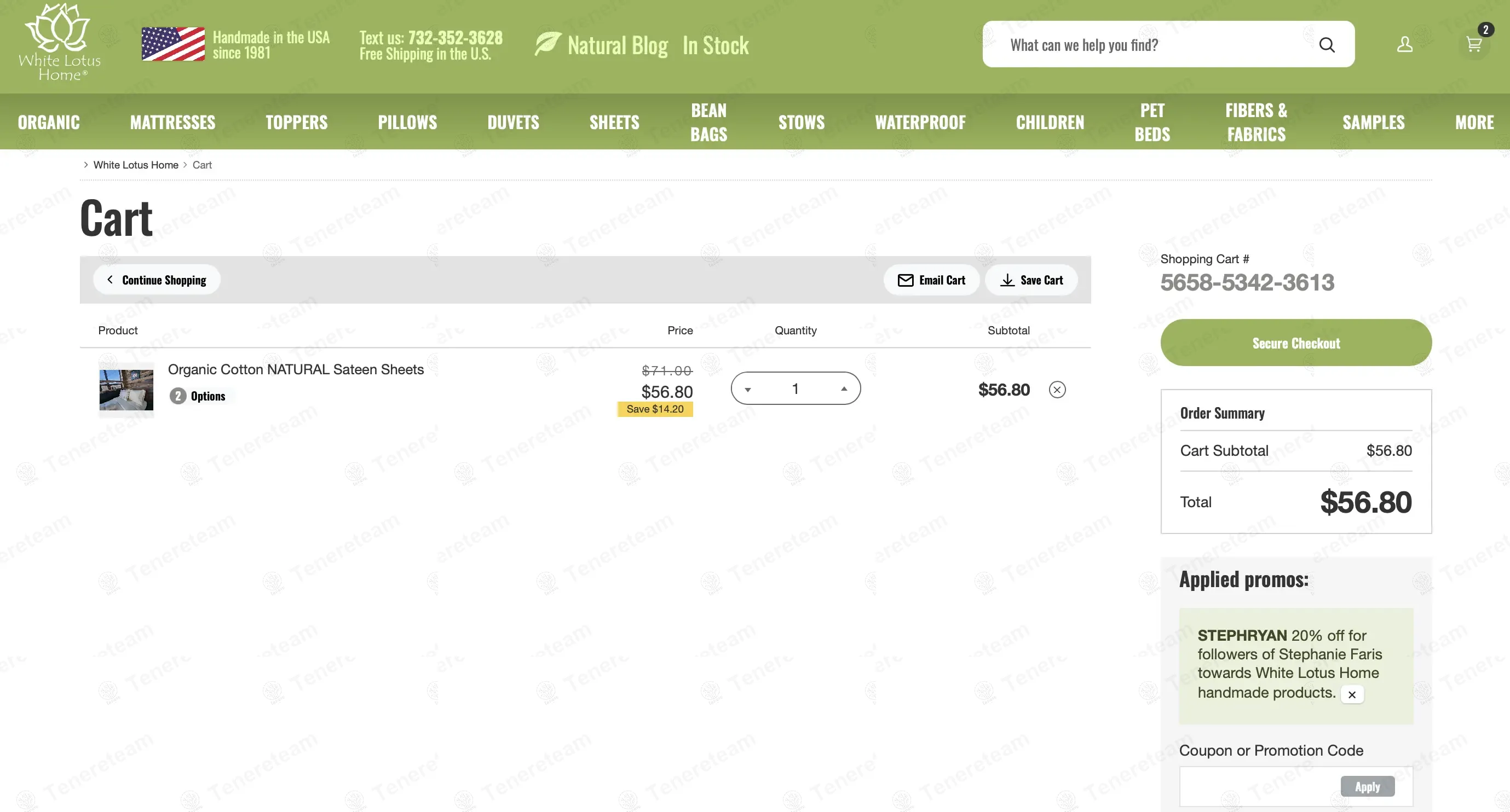1510x812 pixels.
Task: Open the user account icon
Action: click(1404, 44)
